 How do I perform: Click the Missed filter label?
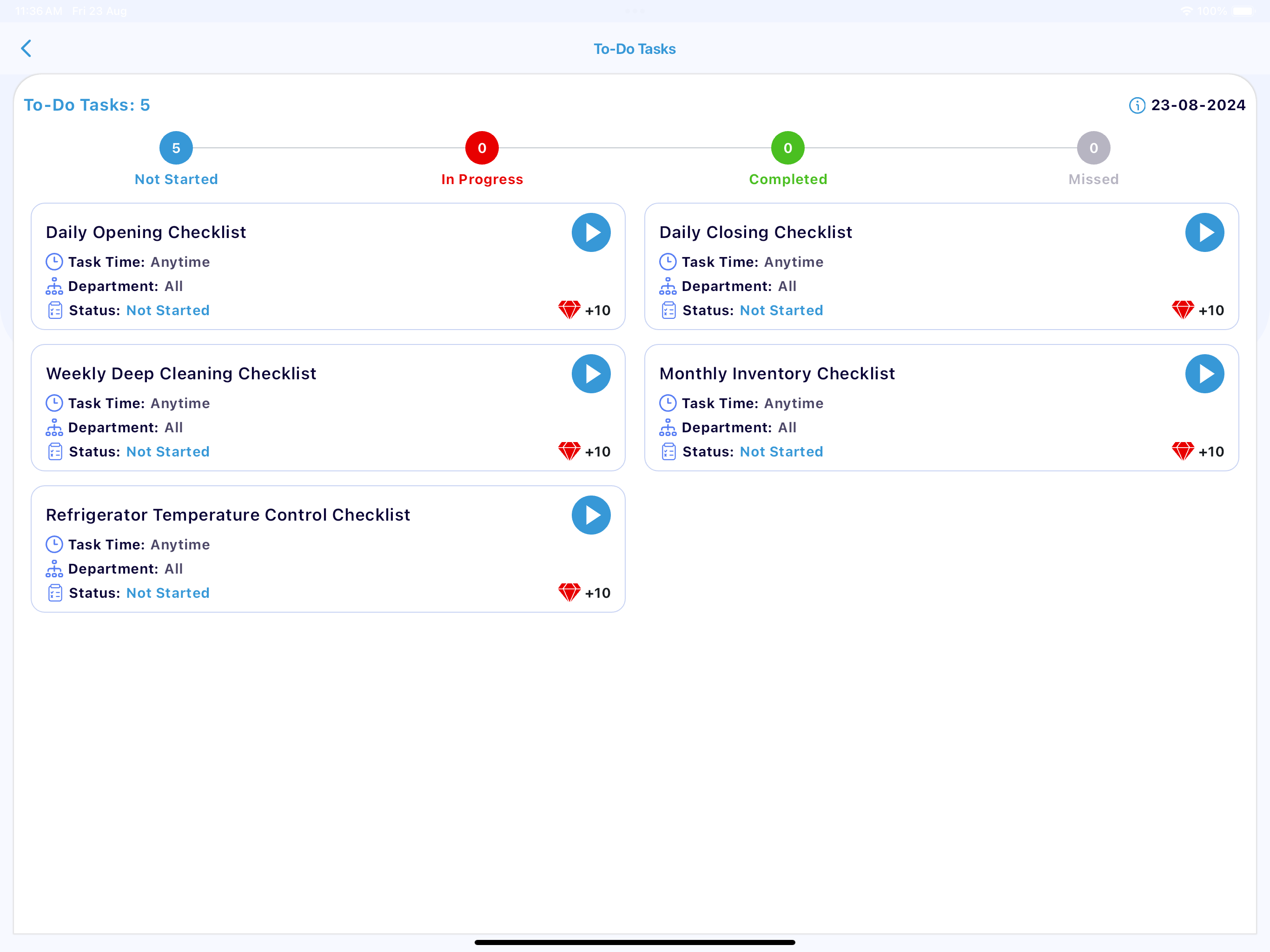point(1093,180)
